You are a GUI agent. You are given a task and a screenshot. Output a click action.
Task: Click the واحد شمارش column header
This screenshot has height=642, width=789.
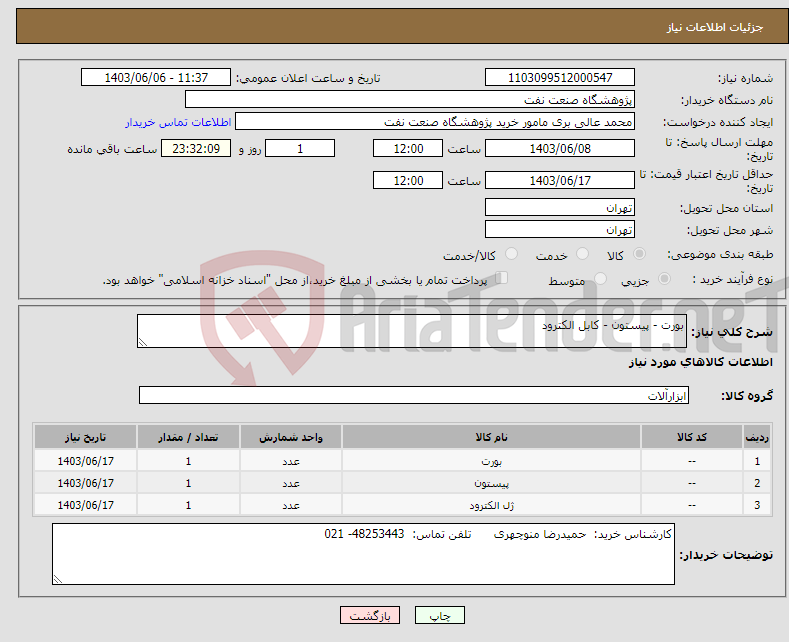tap(291, 437)
